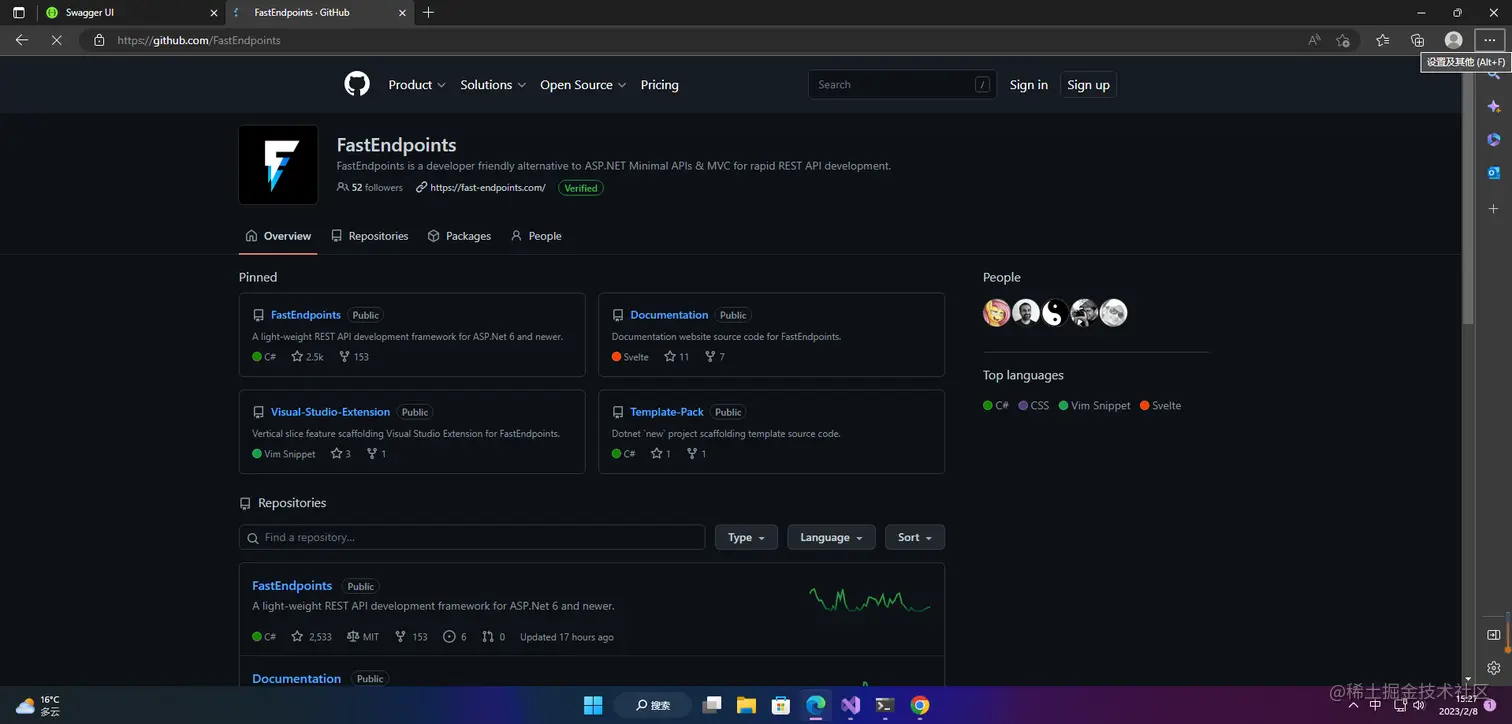View the 52 followers link
This screenshot has height=724, width=1512.
[x=370, y=187]
